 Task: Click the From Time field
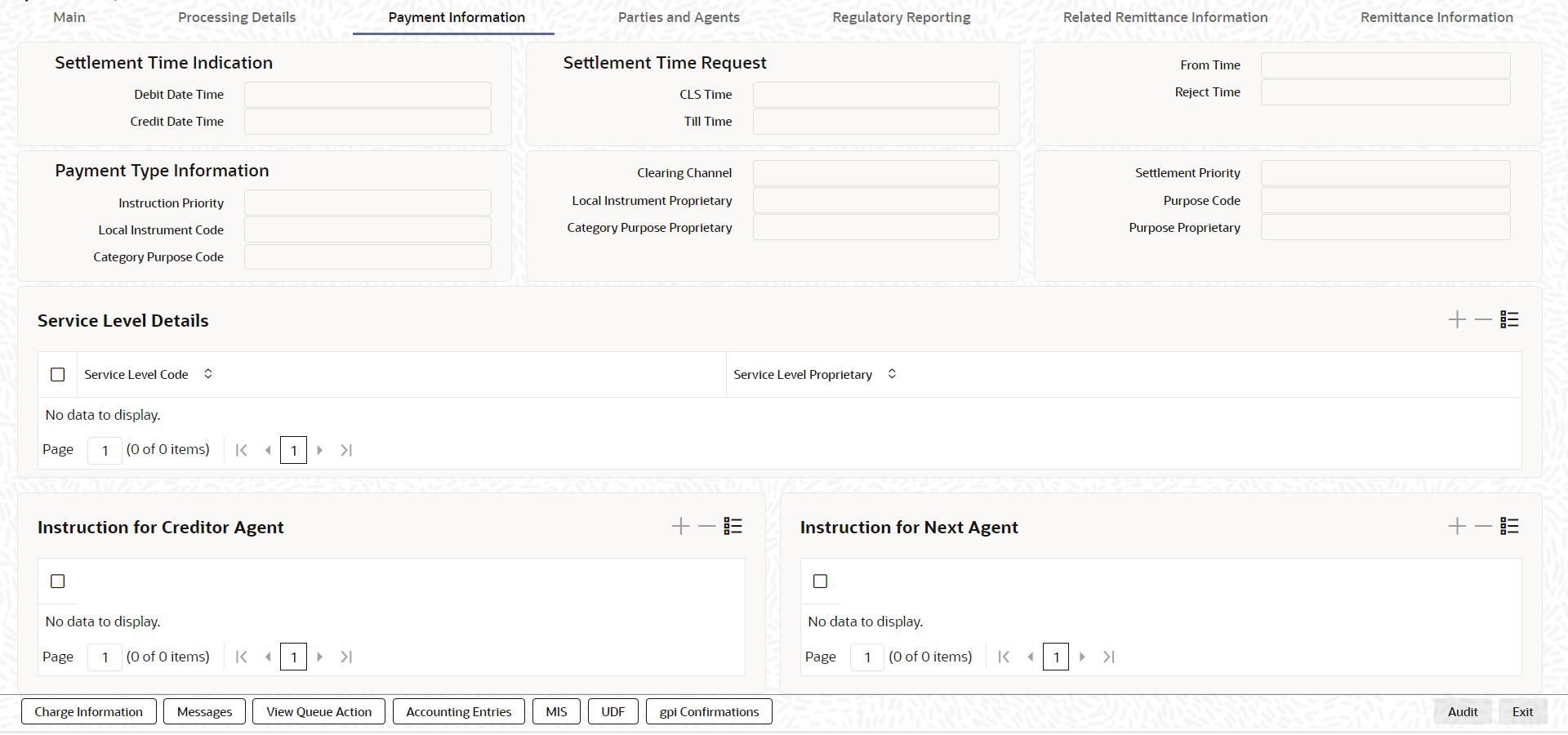coord(1385,65)
